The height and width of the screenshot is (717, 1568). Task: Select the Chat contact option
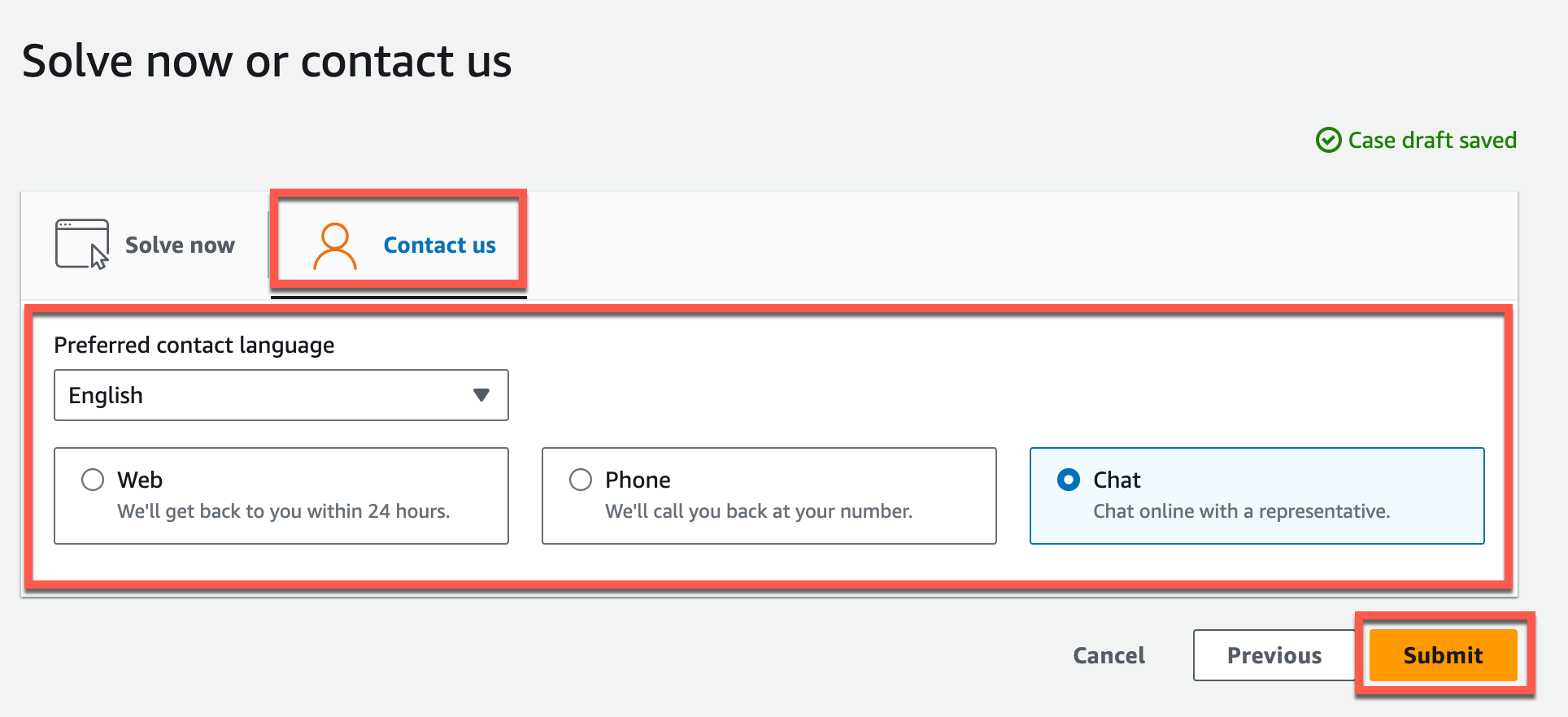click(1068, 480)
